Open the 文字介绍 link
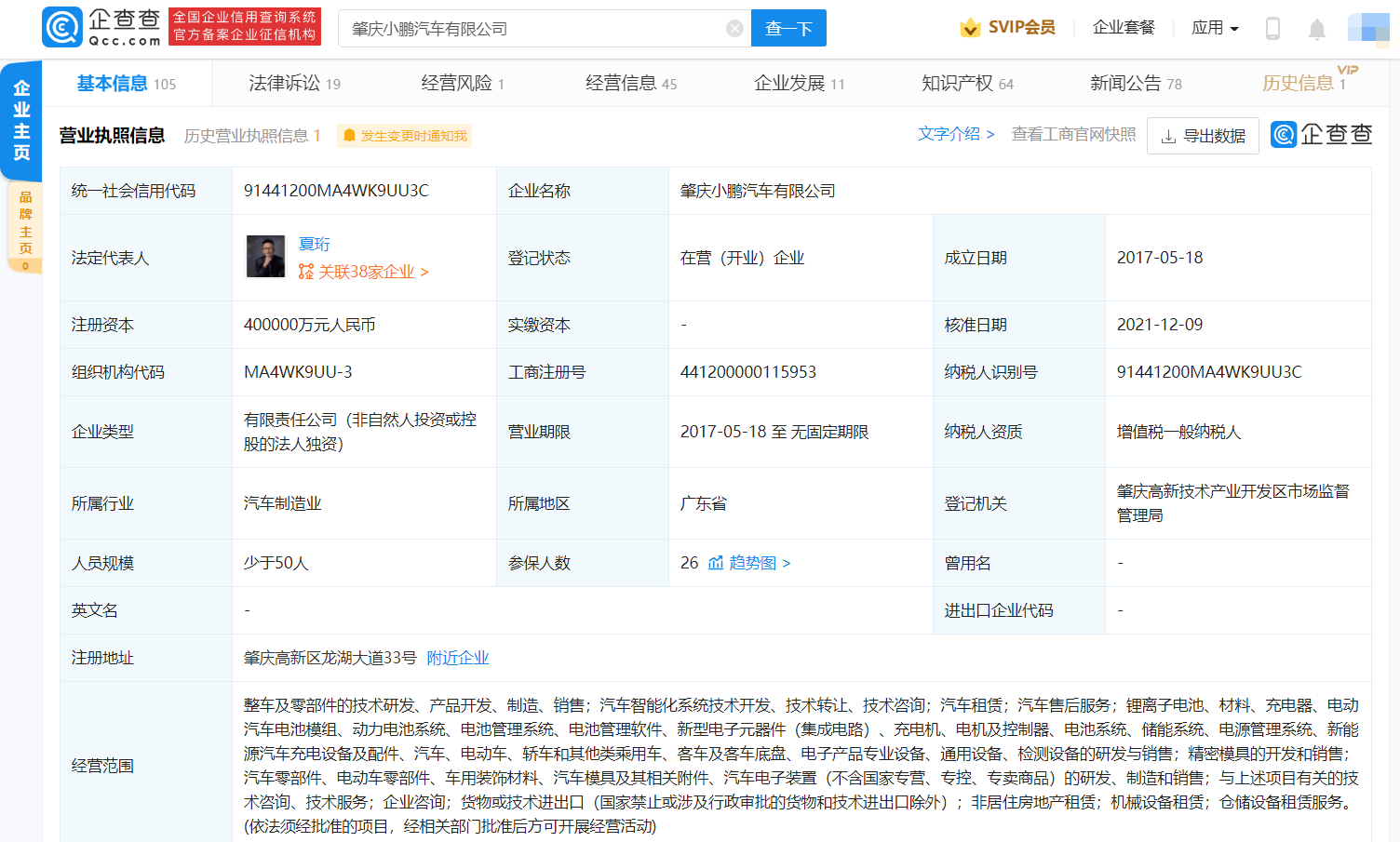1400x842 pixels. (956, 134)
